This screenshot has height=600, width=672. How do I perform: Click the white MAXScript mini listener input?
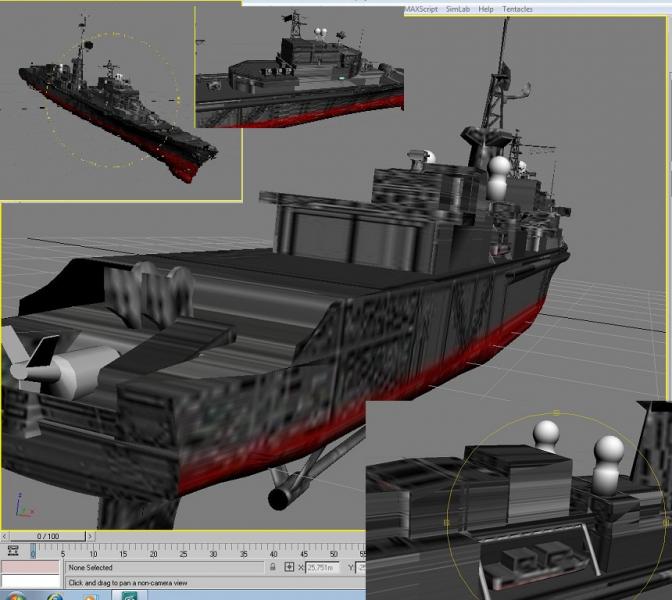[30, 581]
